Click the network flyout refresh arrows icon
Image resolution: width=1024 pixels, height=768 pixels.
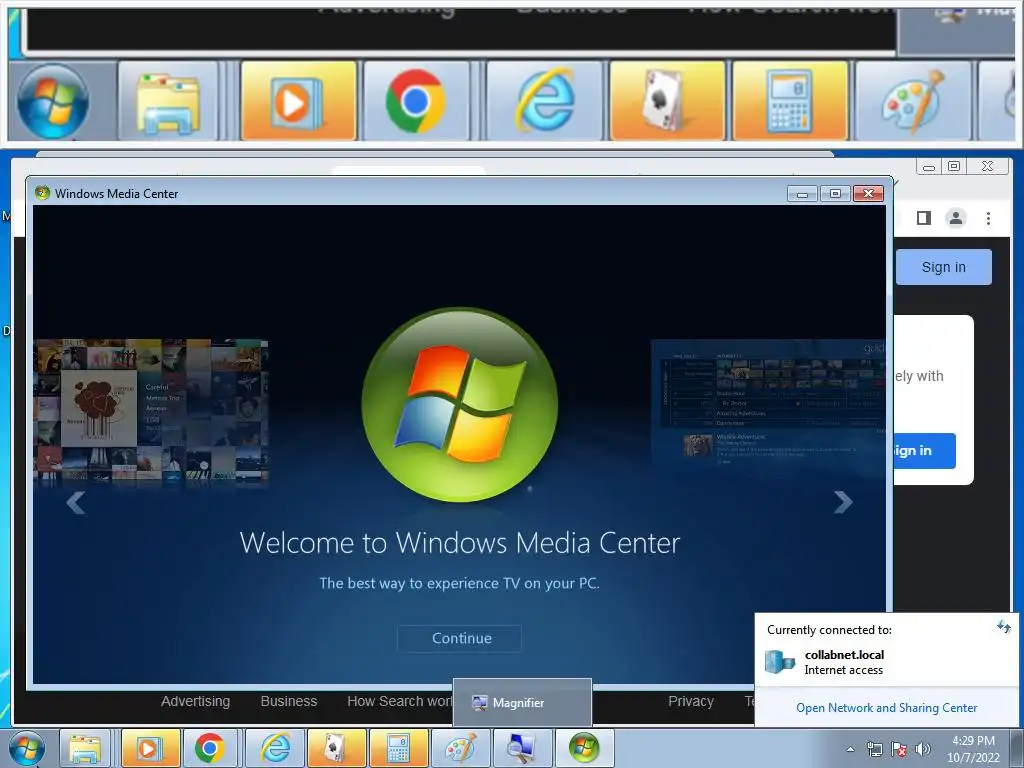point(1004,628)
